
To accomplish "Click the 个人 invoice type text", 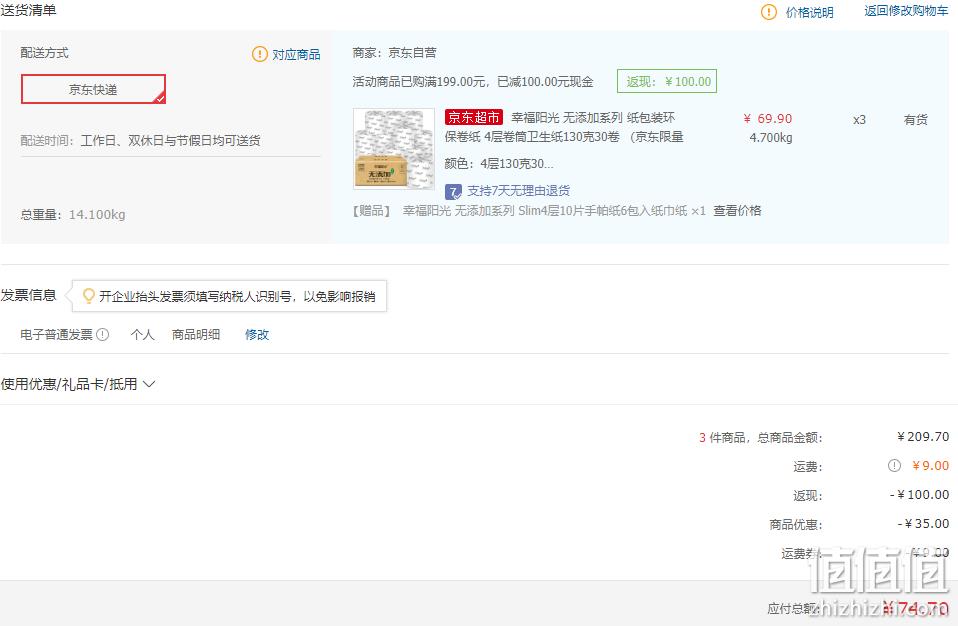I will (142, 335).
